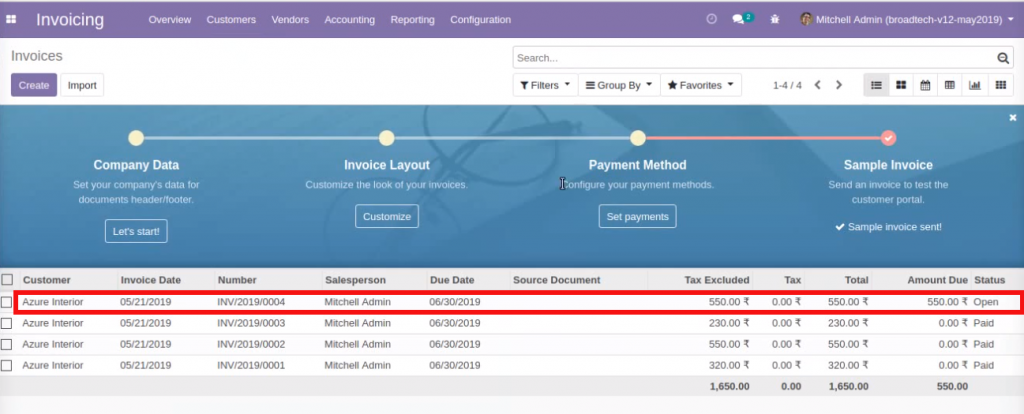Click the 230.00 ₹ Tax Excluded cell
This screenshot has width=1024, height=414.
(x=729, y=323)
